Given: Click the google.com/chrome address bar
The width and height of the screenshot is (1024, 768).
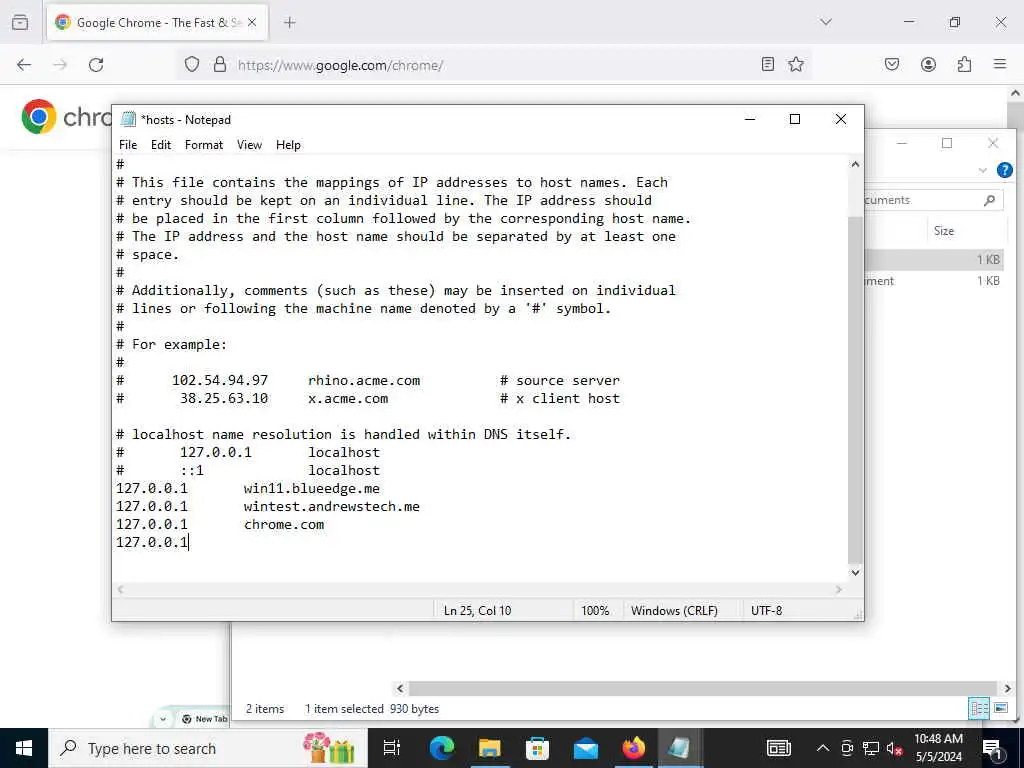Looking at the screenshot, I should [x=493, y=65].
